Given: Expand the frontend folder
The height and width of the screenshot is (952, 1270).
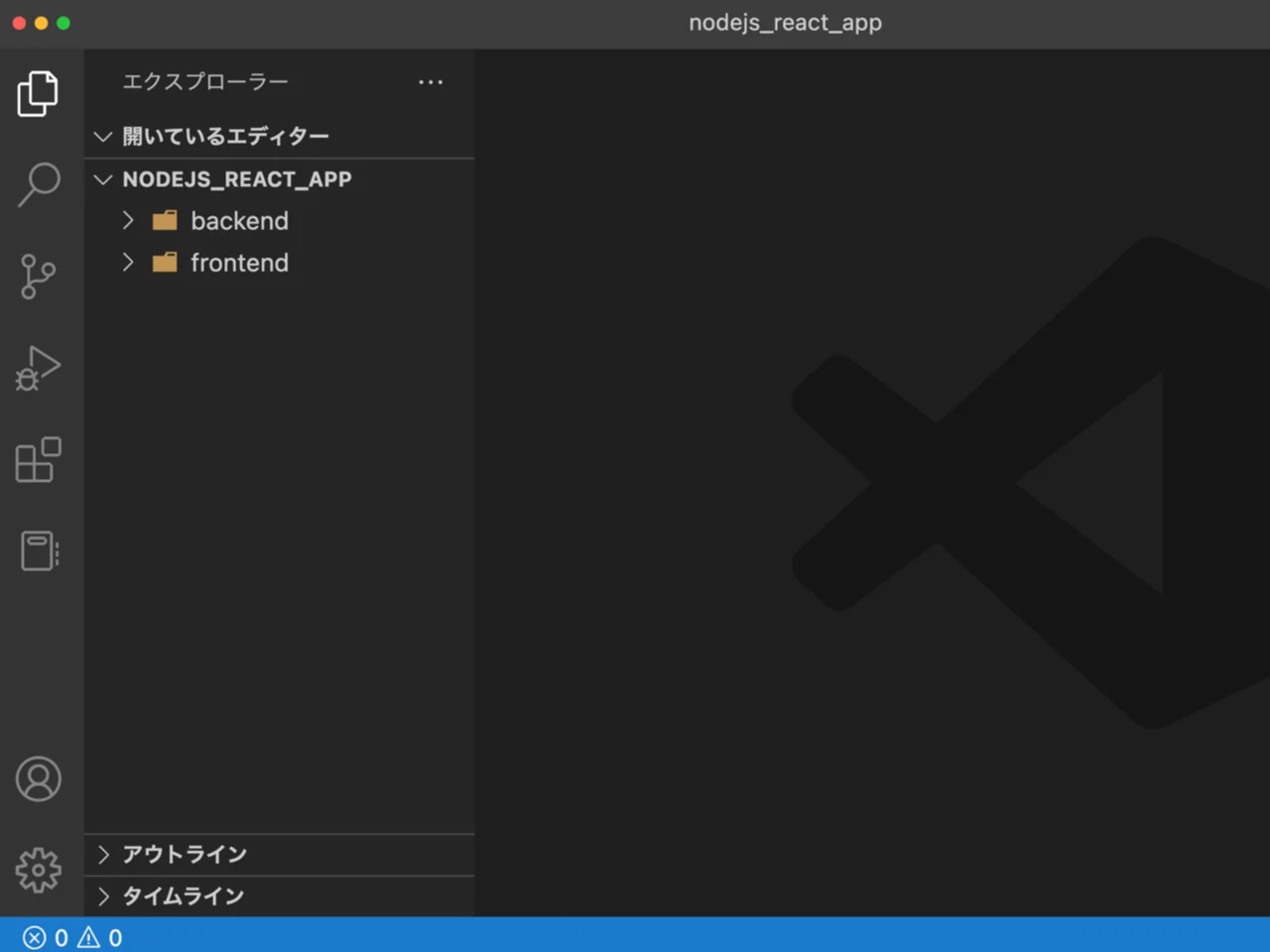Looking at the screenshot, I should 128,263.
